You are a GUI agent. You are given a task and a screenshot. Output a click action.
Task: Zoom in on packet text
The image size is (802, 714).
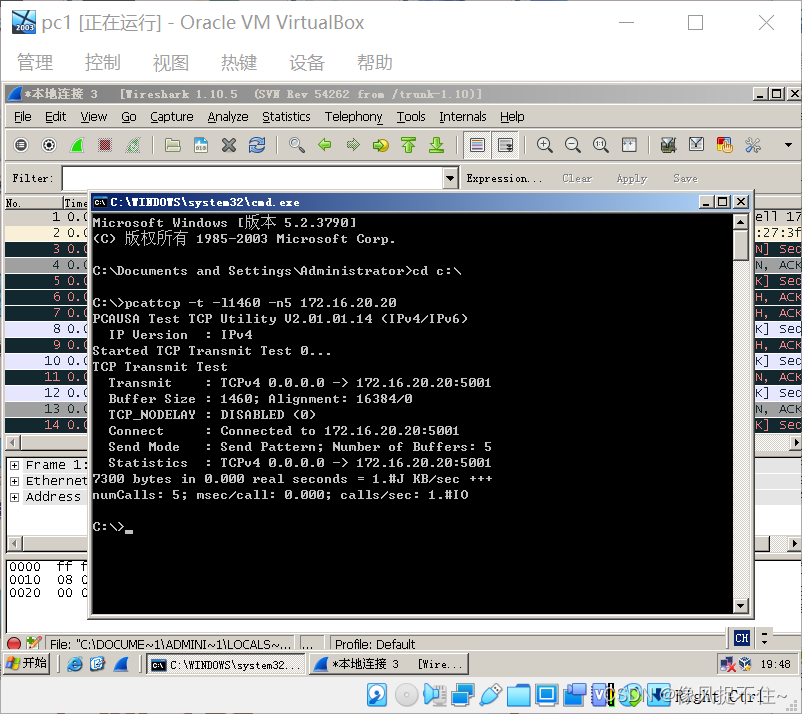pos(545,145)
